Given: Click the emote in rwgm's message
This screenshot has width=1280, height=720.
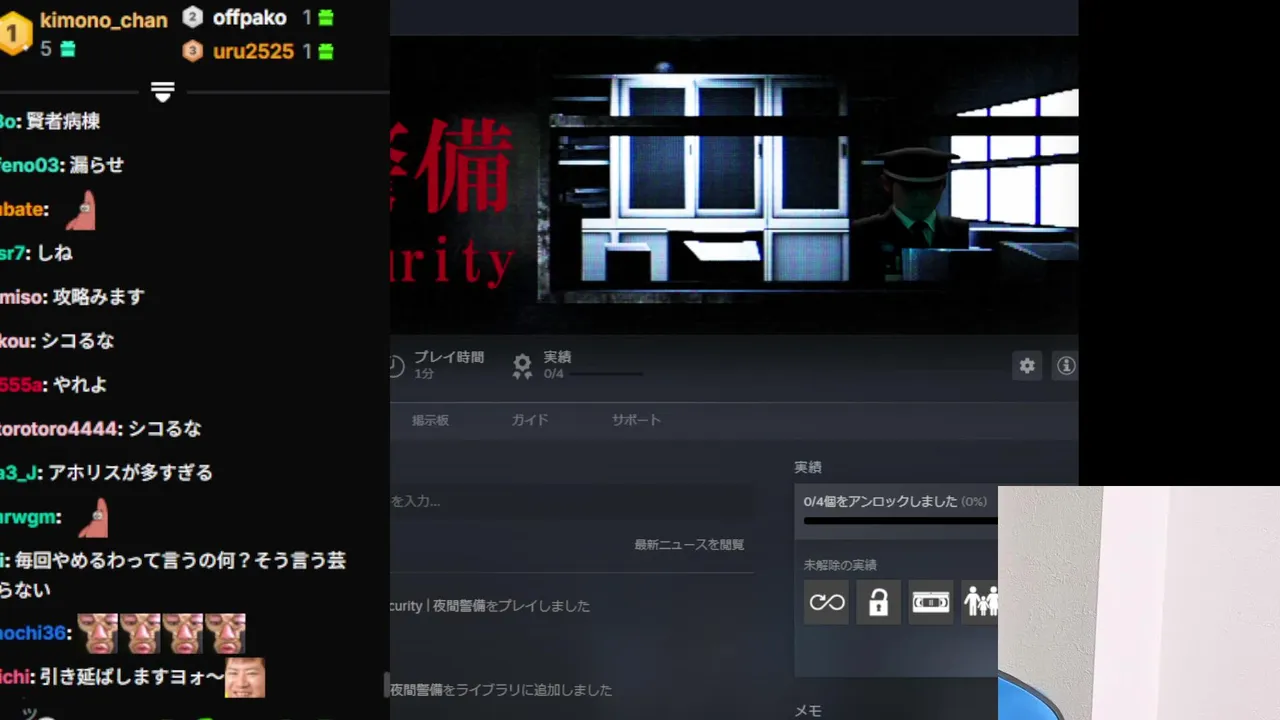Looking at the screenshot, I should click(x=93, y=518).
